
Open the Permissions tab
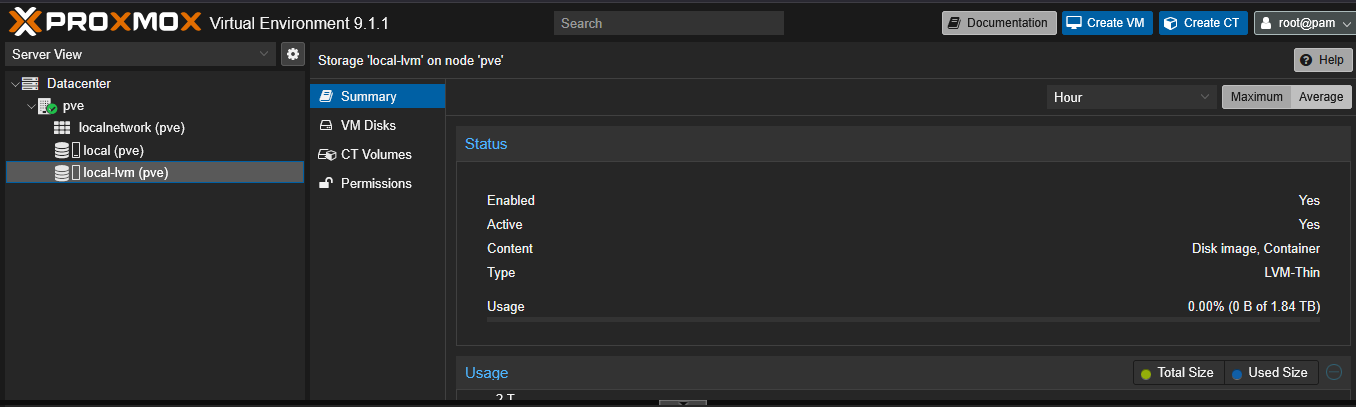378,184
